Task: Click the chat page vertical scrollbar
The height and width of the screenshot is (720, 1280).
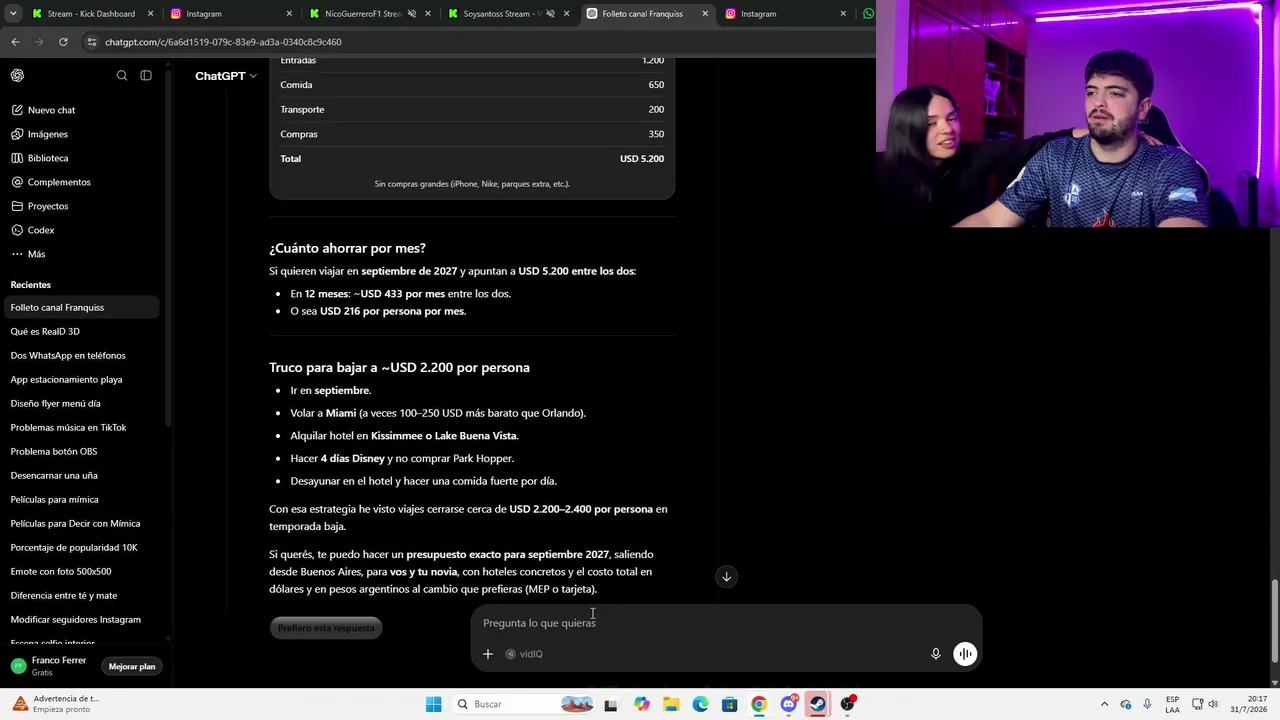Action: coord(1274,620)
